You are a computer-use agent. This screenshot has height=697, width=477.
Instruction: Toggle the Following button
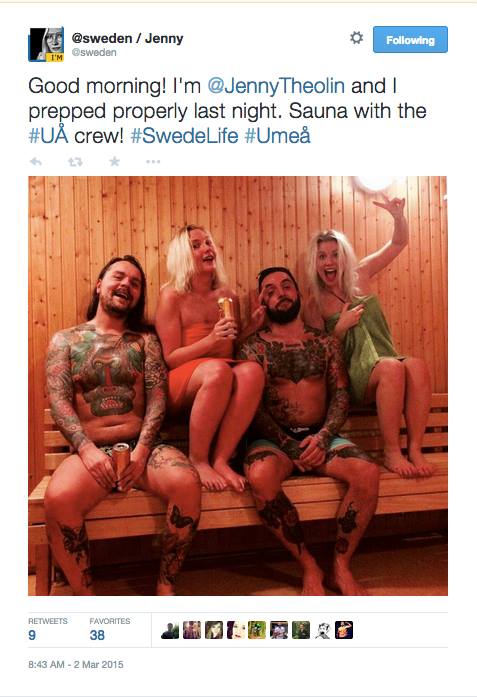[x=410, y=40]
